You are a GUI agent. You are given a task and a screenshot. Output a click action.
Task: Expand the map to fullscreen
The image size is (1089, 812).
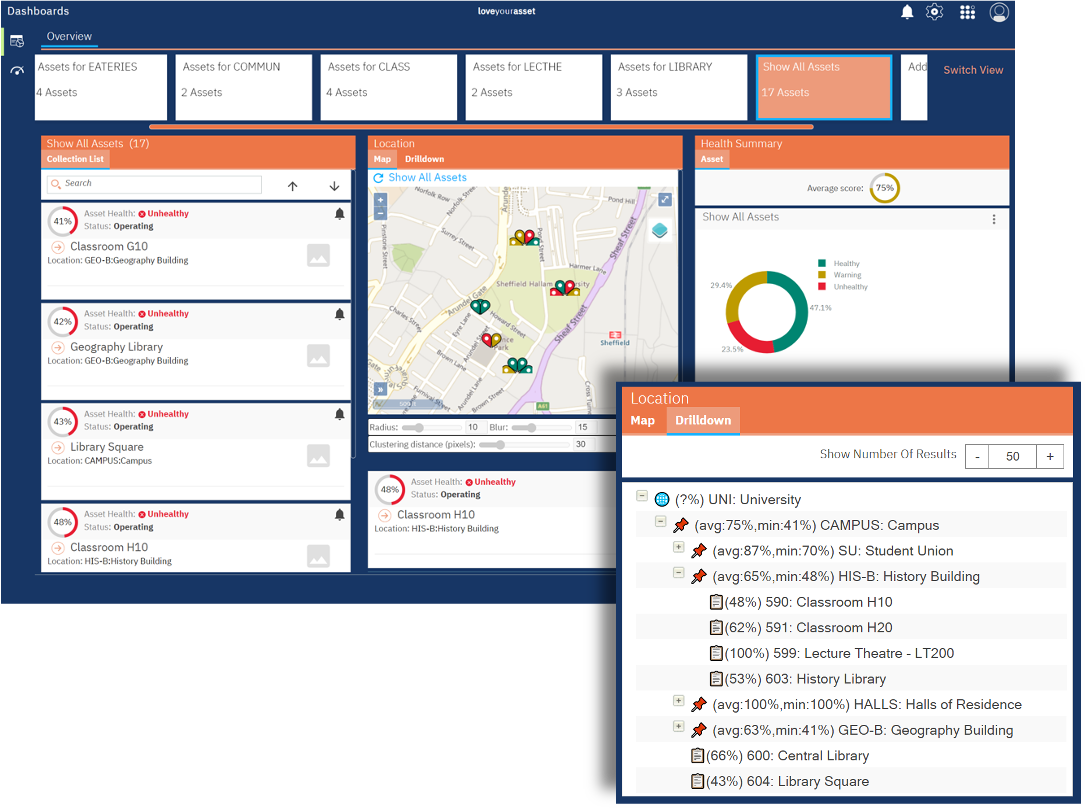(665, 199)
